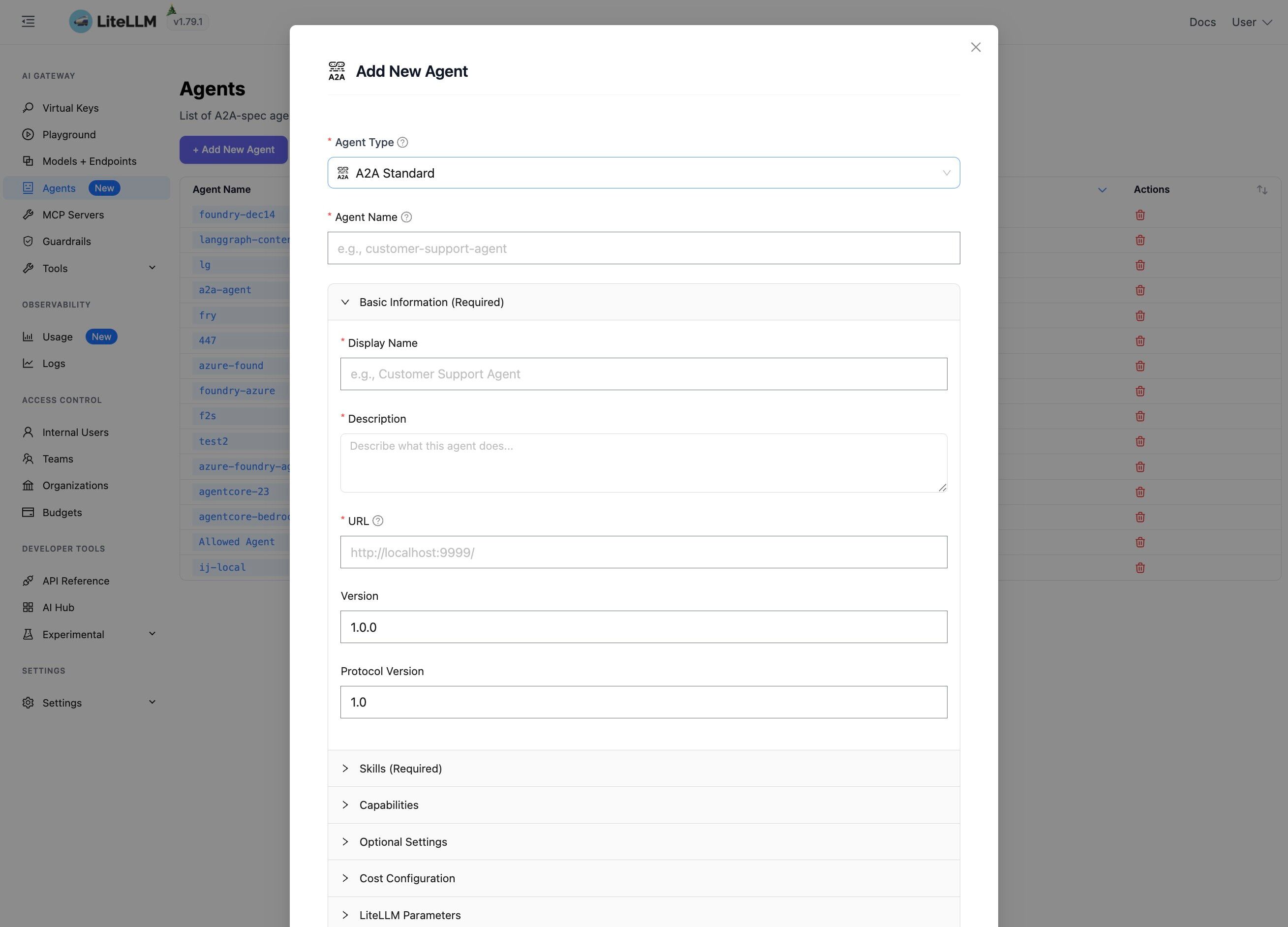Viewport: 1288px width, 927px height.
Task: Sort the Actions column with the arrows icon
Action: coord(1262,189)
